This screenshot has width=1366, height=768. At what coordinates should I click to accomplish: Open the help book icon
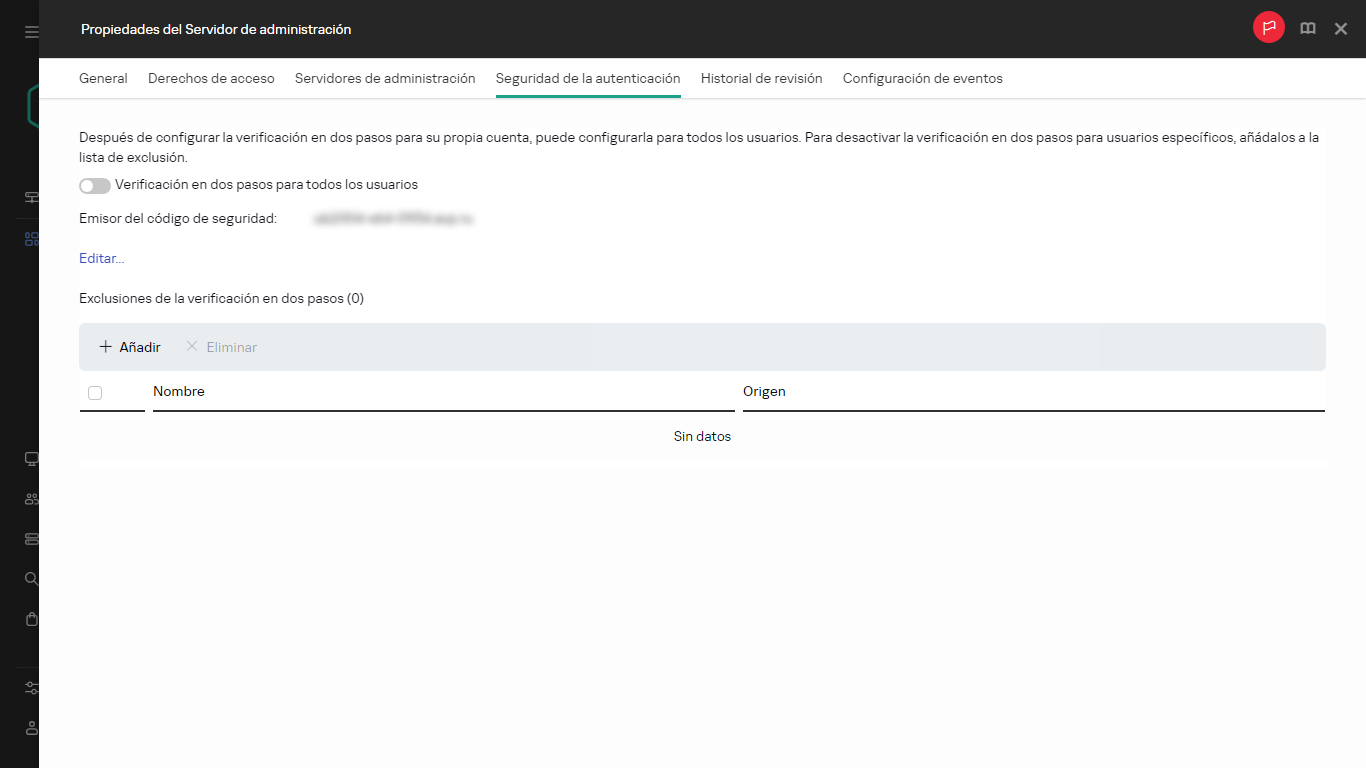[1307, 29]
